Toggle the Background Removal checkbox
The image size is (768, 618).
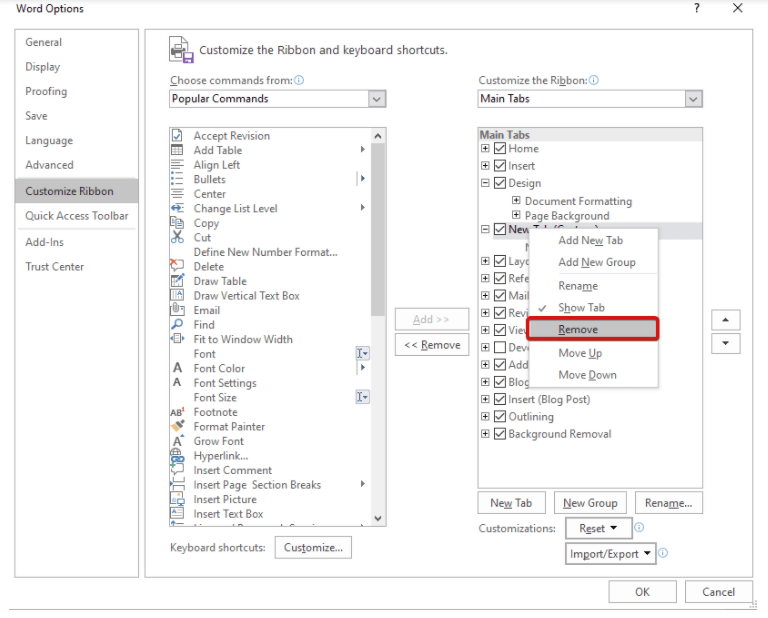pyautogui.click(x=500, y=433)
